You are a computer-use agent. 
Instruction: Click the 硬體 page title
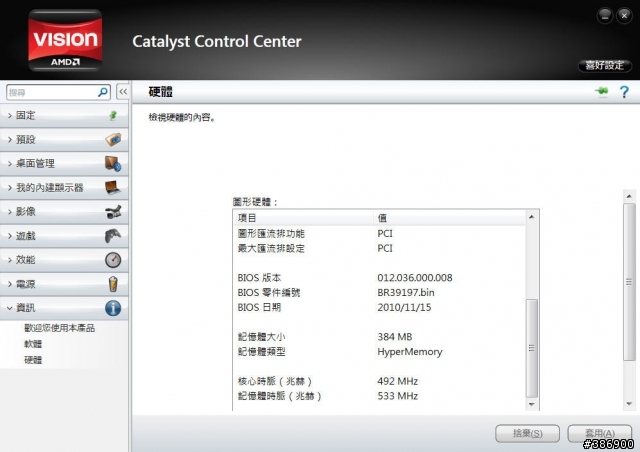point(160,92)
